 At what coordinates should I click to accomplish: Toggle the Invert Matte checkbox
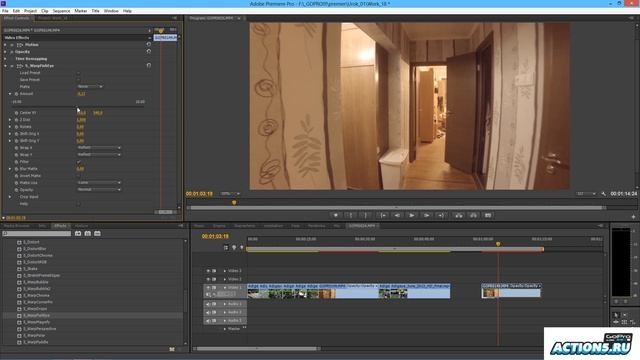pyautogui.click(x=79, y=176)
